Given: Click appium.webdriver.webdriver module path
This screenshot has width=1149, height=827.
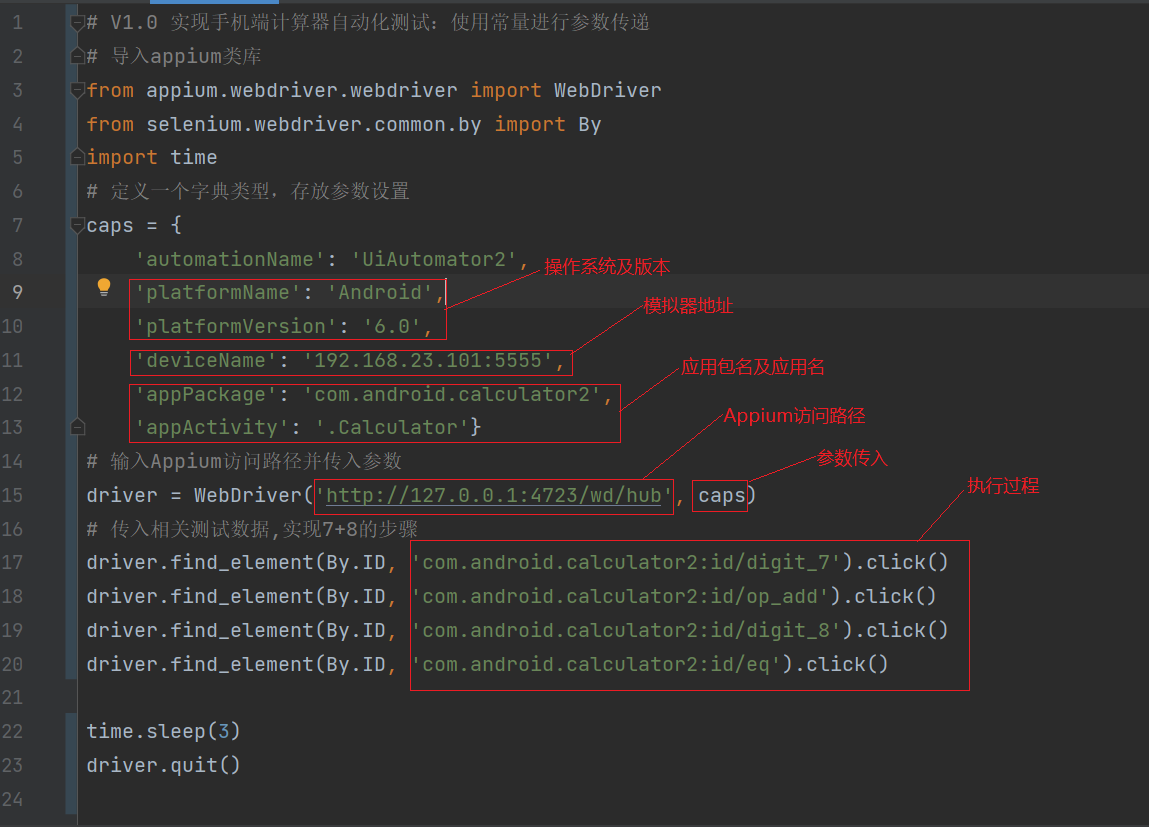Looking at the screenshot, I should (302, 91).
